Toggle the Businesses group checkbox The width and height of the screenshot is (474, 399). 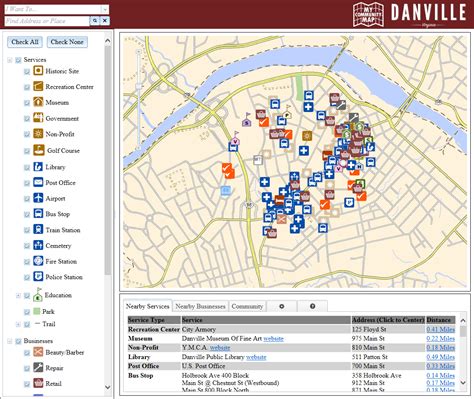(x=18, y=341)
